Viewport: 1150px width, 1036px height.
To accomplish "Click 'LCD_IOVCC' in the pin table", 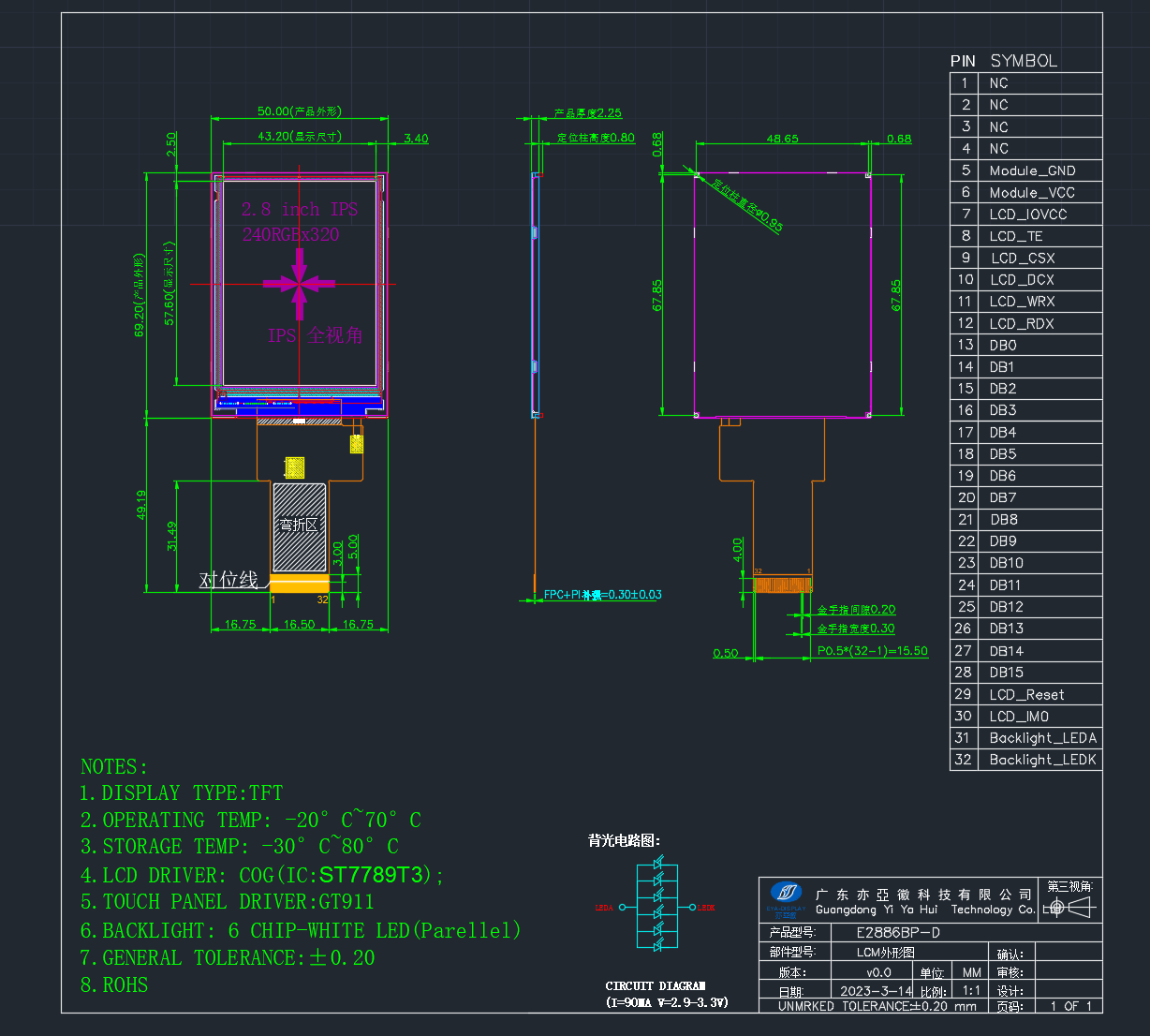I will (1027, 214).
